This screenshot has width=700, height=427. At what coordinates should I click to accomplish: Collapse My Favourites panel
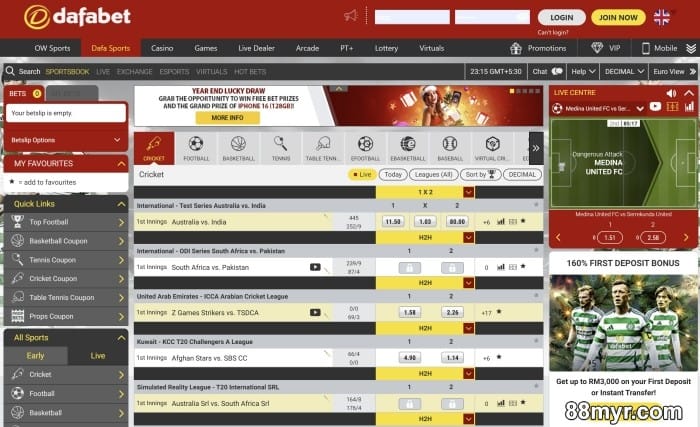point(121,164)
